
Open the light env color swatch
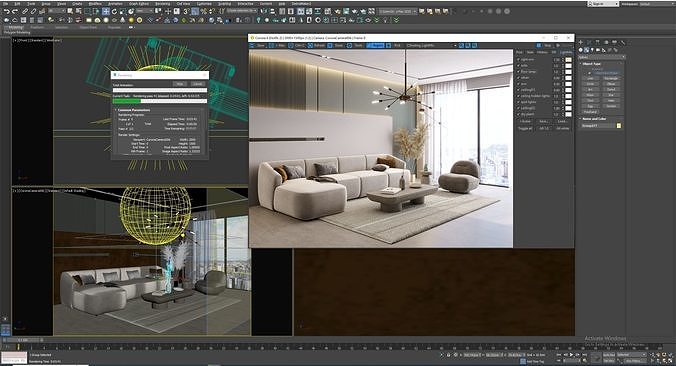tap(569, 59)
